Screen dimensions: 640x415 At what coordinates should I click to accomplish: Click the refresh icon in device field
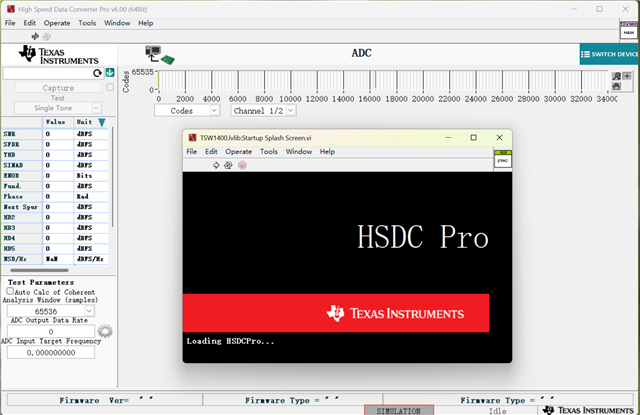(97, 73)
